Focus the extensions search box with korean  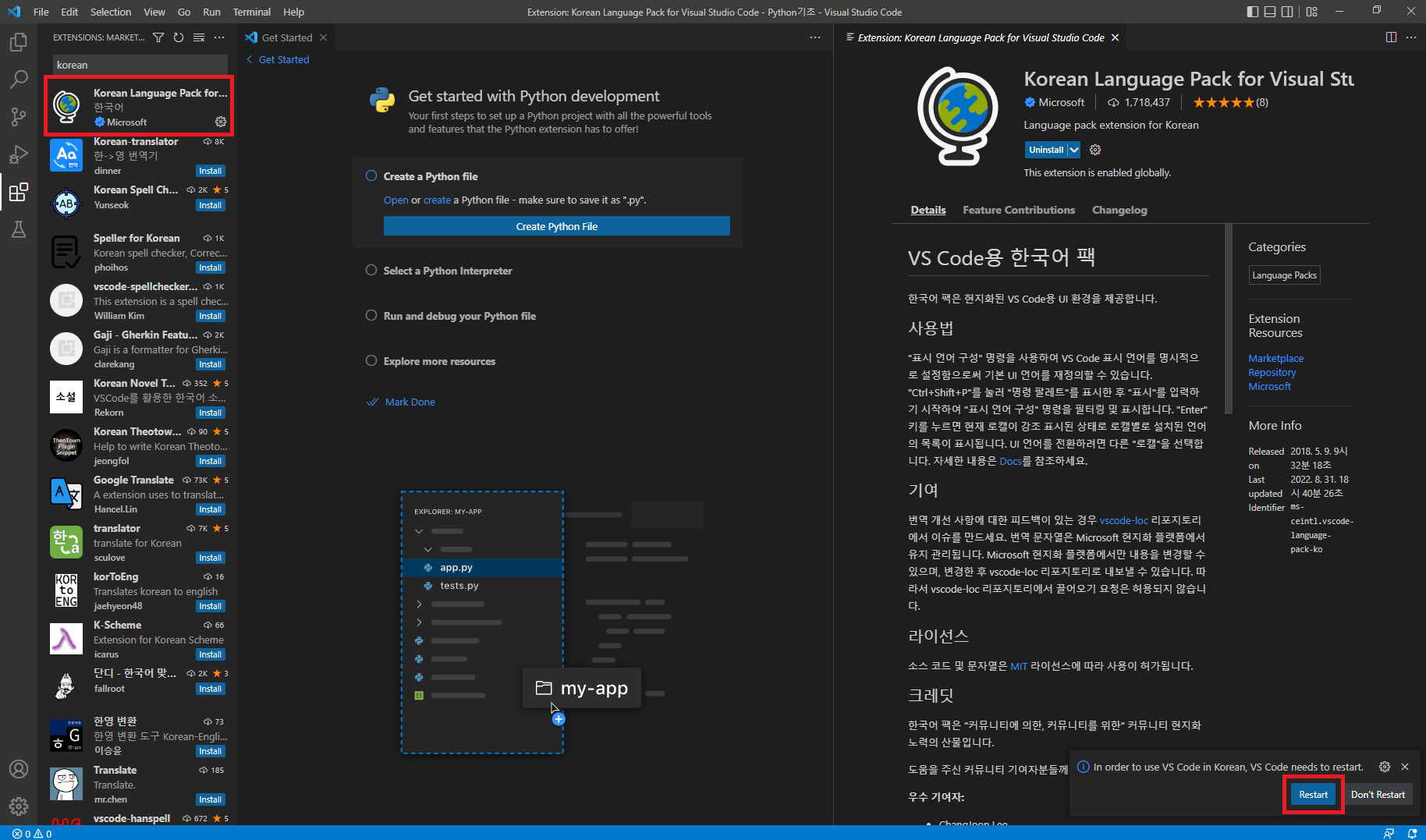[x=140, y=65]
